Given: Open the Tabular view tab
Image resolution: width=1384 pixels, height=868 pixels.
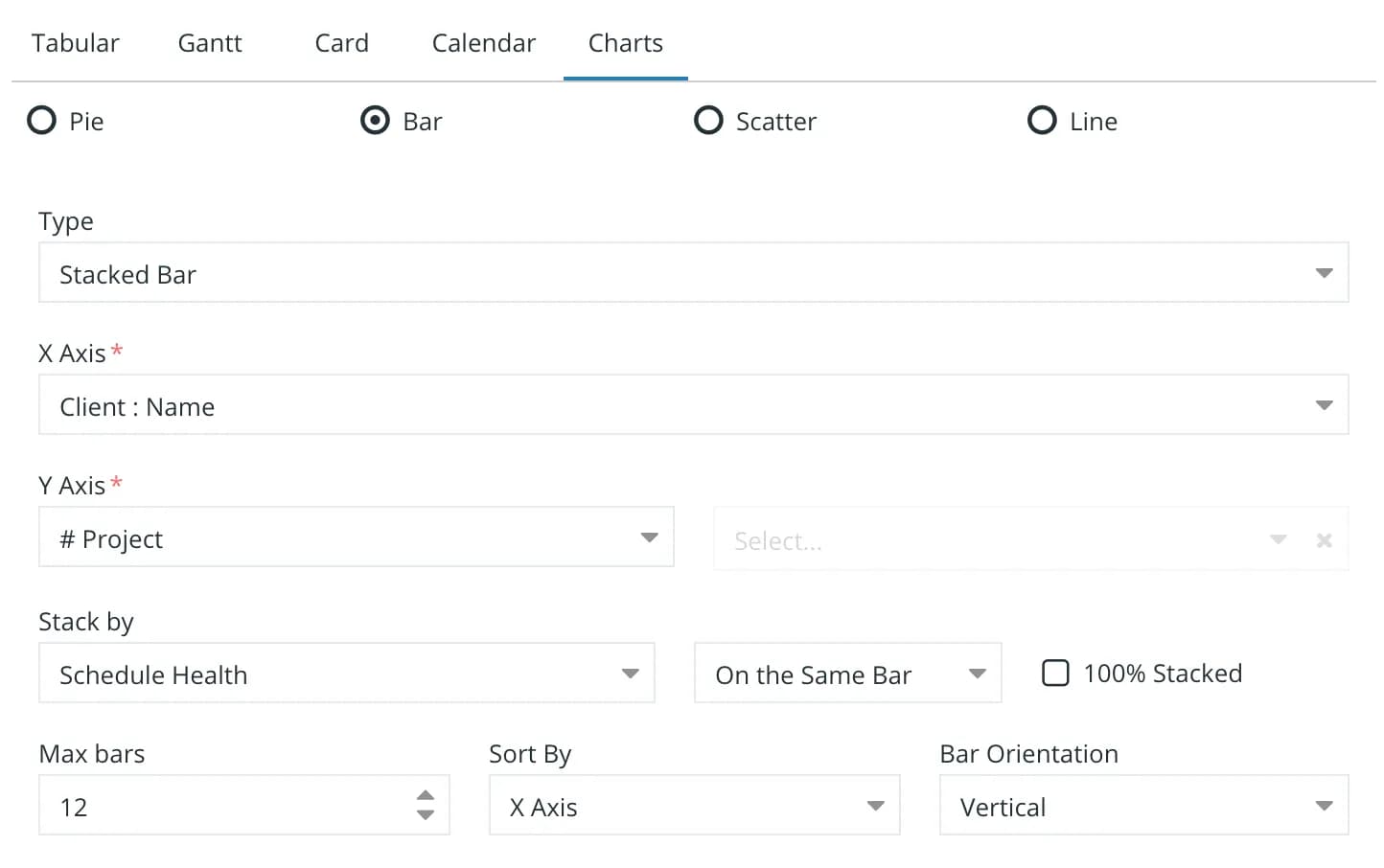Looking at the screenshot, I should 76,43.
